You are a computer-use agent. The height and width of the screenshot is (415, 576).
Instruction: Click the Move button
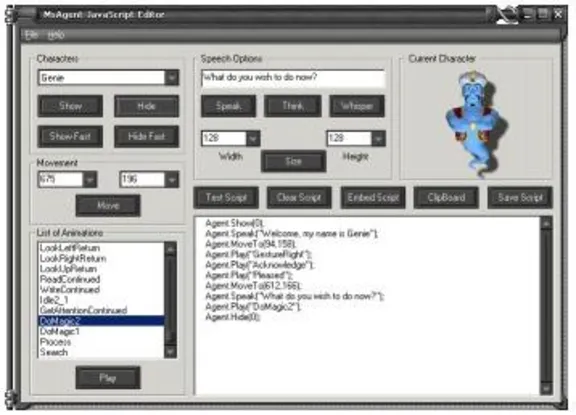[108, 205]
